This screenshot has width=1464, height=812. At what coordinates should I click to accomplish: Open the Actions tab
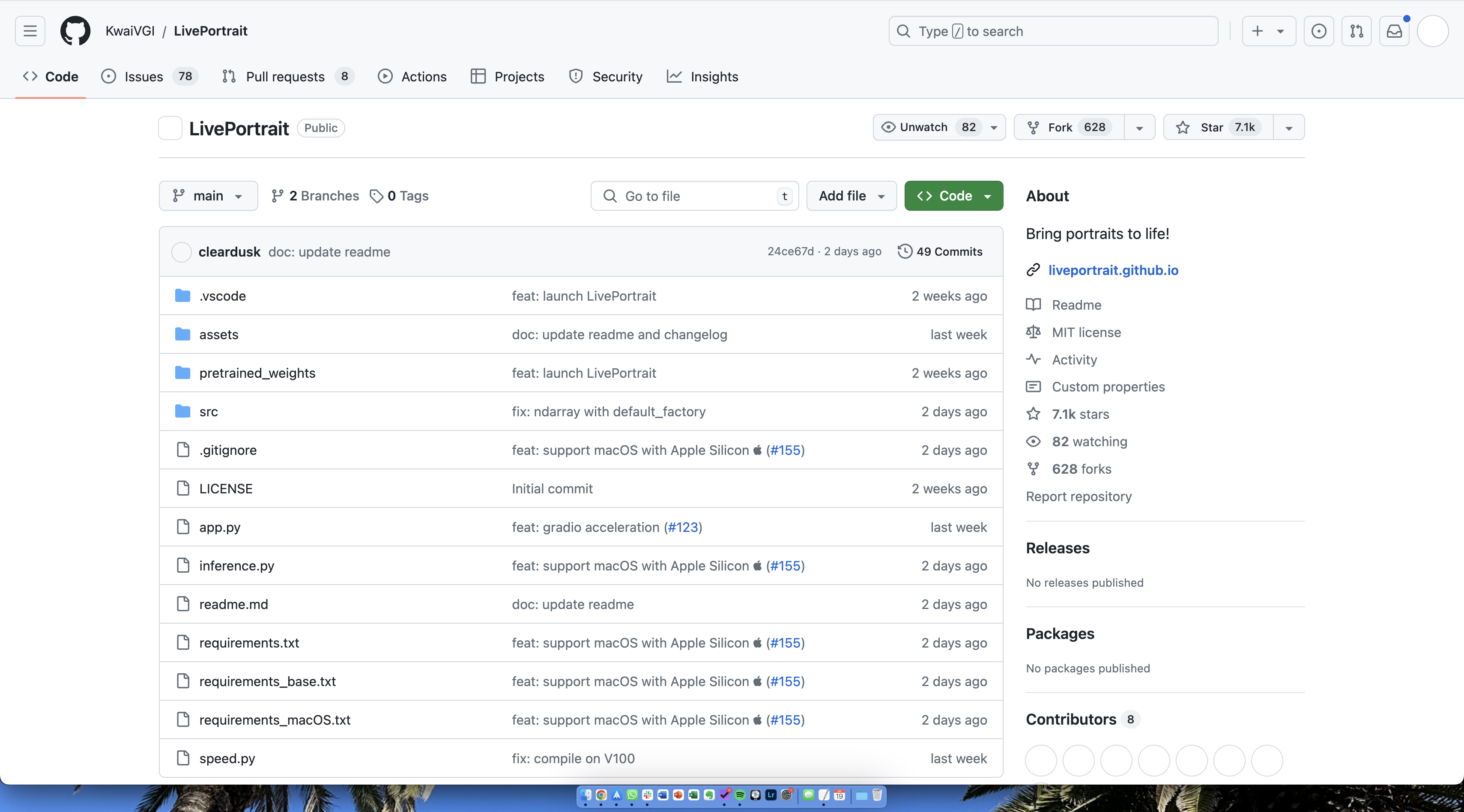coord(412,77)
